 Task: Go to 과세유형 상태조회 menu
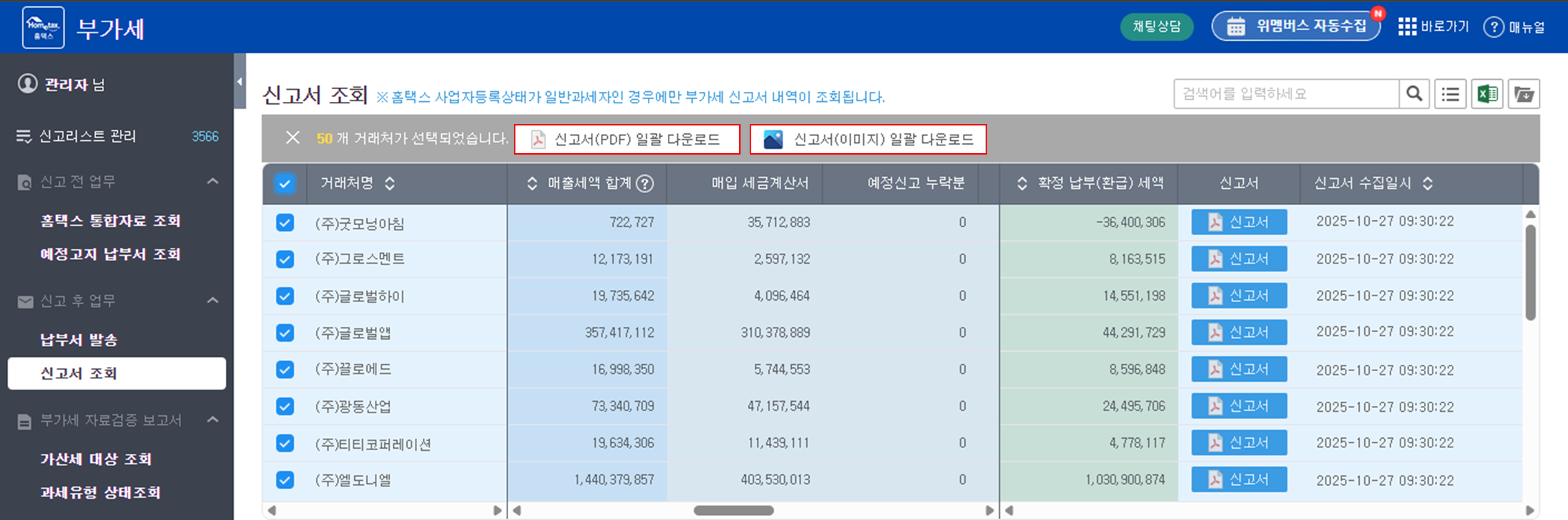click(100, 492)
